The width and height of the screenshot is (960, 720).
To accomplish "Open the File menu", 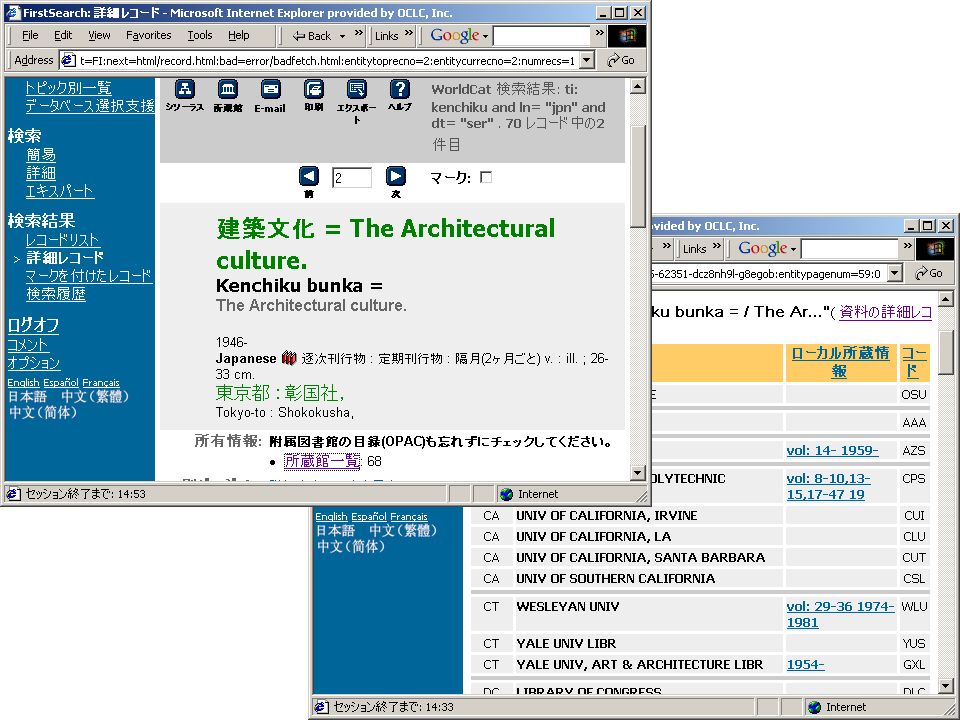I will pos(30,36).
